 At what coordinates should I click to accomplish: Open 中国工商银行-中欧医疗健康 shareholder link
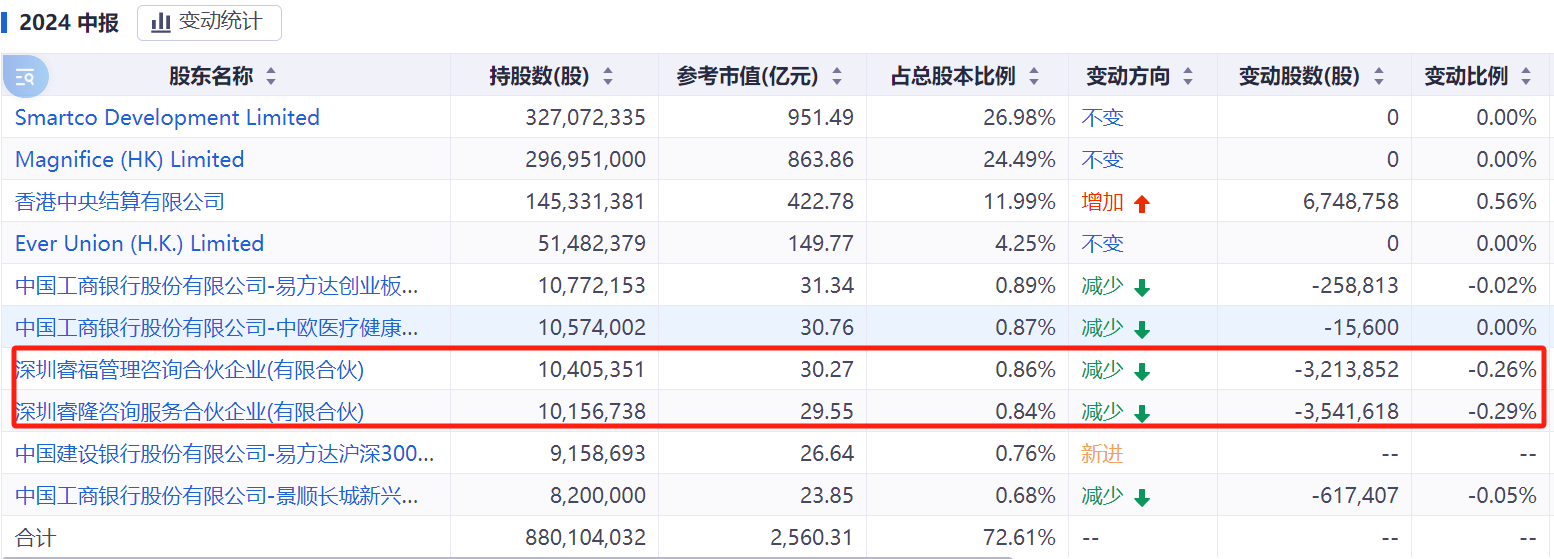click(217, 327)
